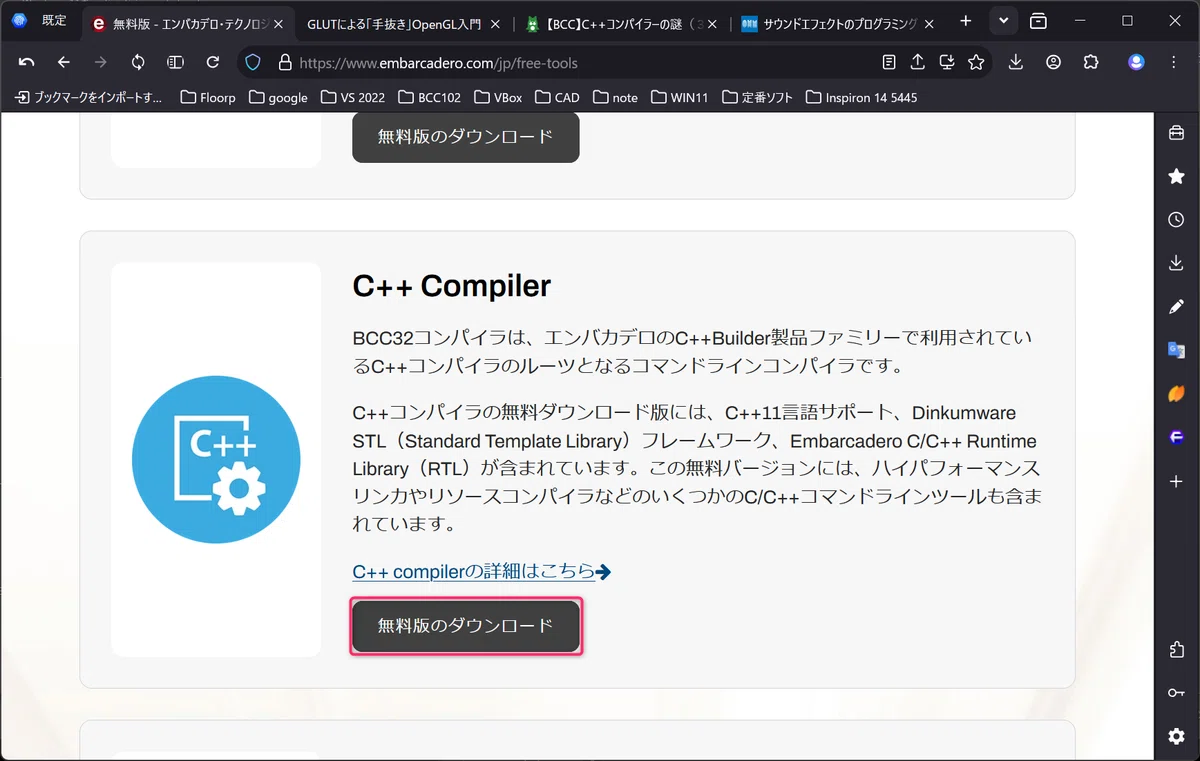Click 無料版のダウンロード under C++ Compiler
Screen dimensions: 1200x761
(x=465, y=626)
